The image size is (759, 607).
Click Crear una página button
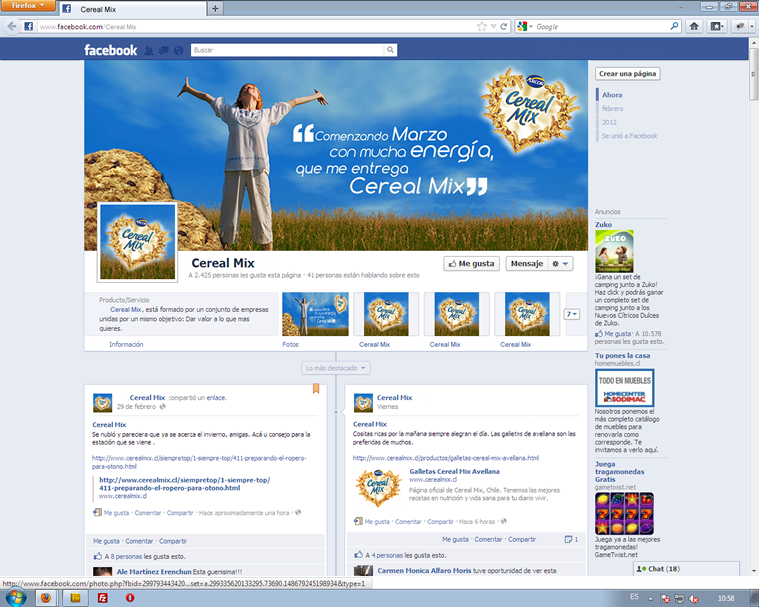click(x=627, y=74)
